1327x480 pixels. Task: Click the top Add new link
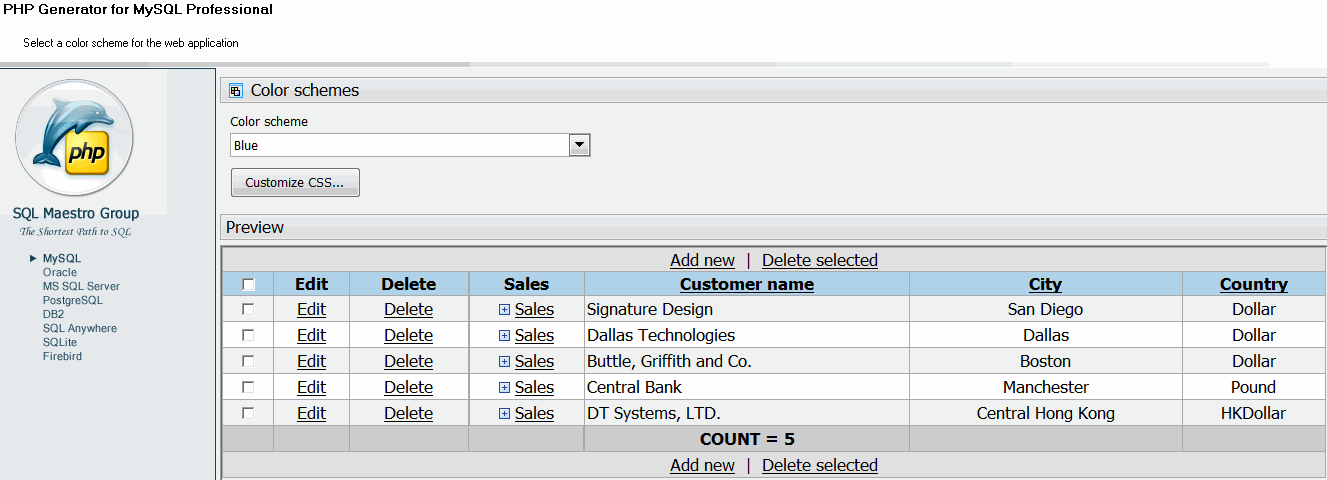click(702, 260)
